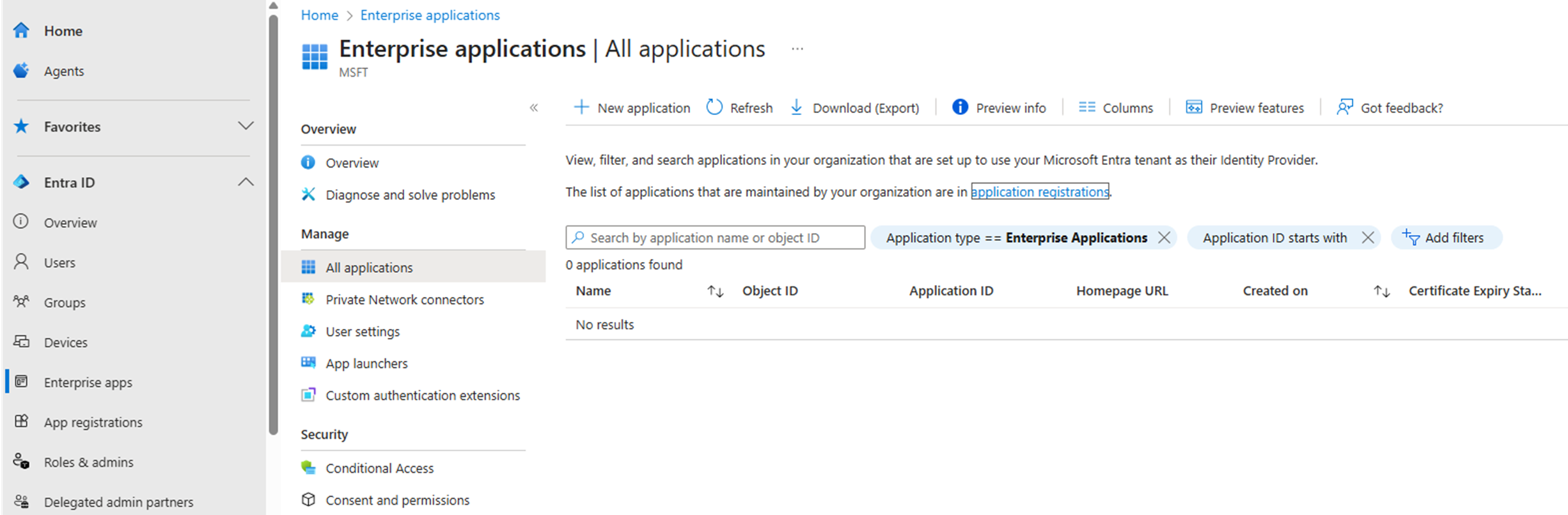The width and height of the screenshot is (1568, 515).
Task: Open the more options ellipsis beside title
Action: 797,49
